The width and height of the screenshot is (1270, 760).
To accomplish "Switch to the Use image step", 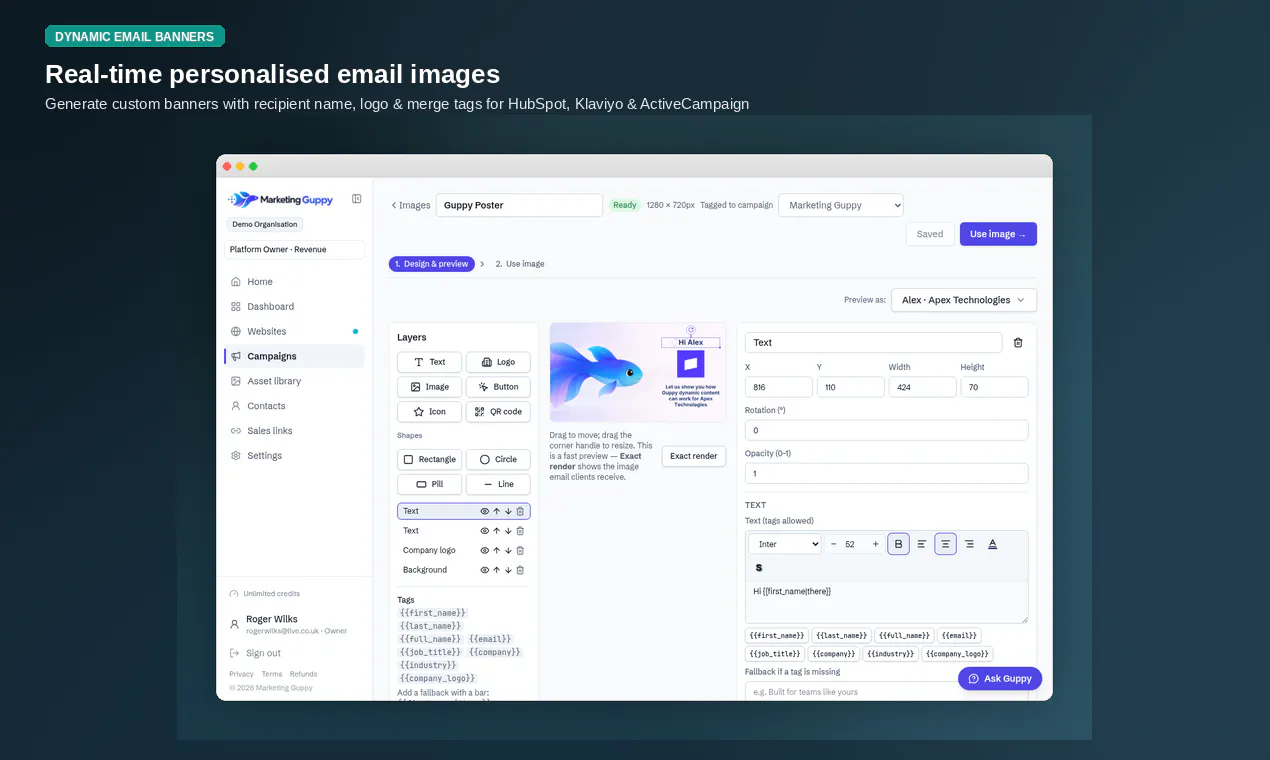I will [520, 264].
